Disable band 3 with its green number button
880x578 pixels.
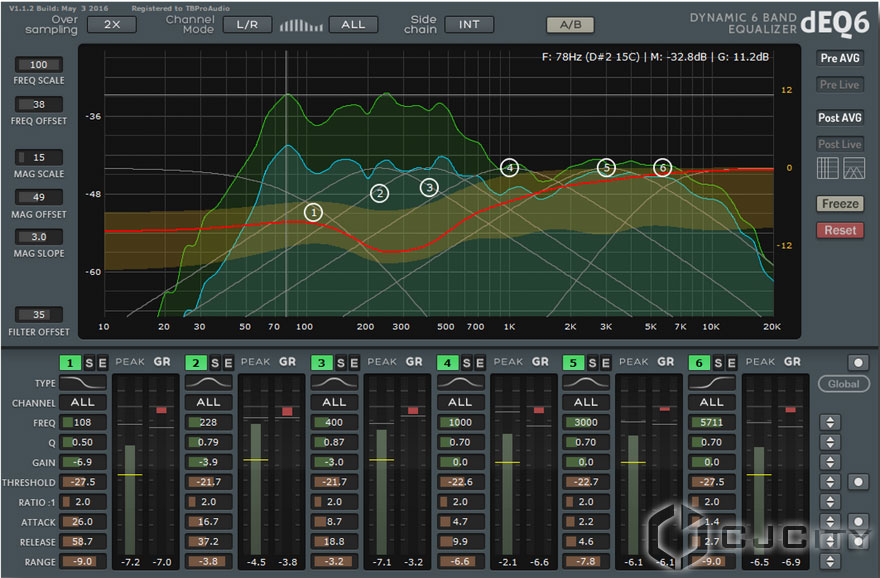pos(322,363)
